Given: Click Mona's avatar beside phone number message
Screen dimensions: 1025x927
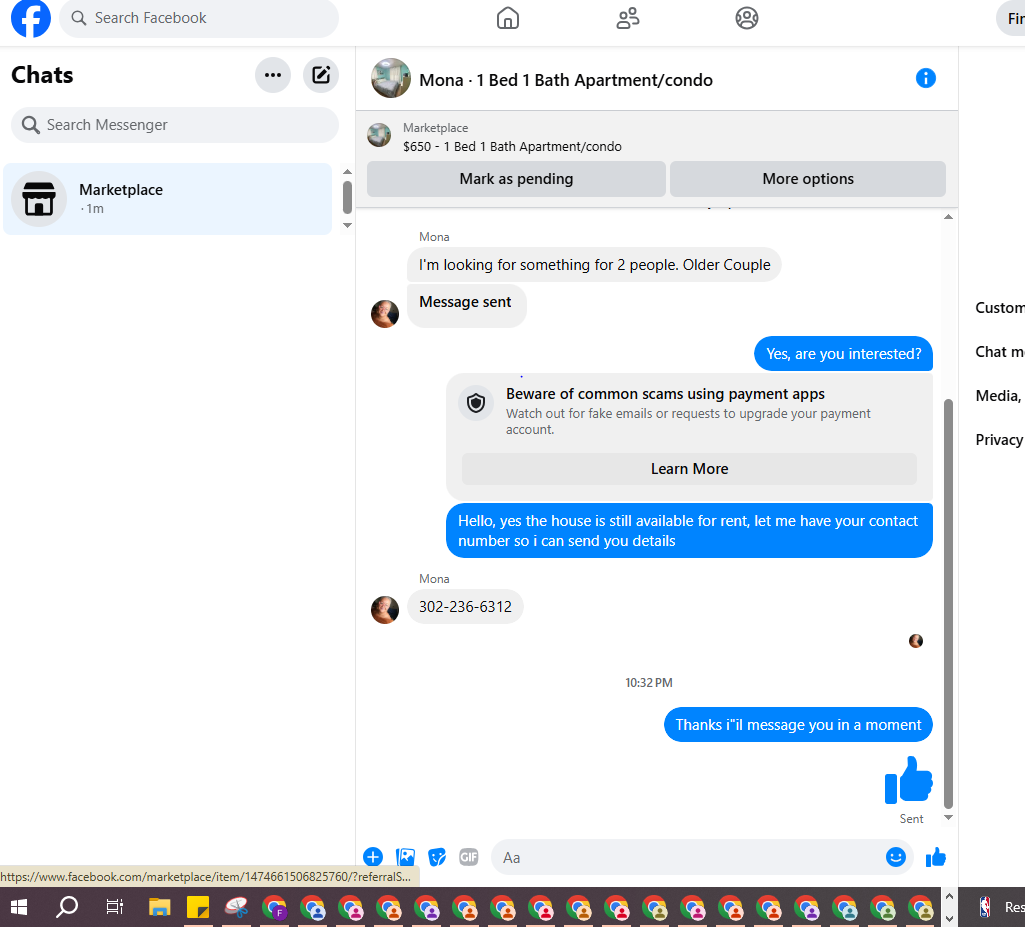Looking at the screenshot, I should tap(385, 610).
